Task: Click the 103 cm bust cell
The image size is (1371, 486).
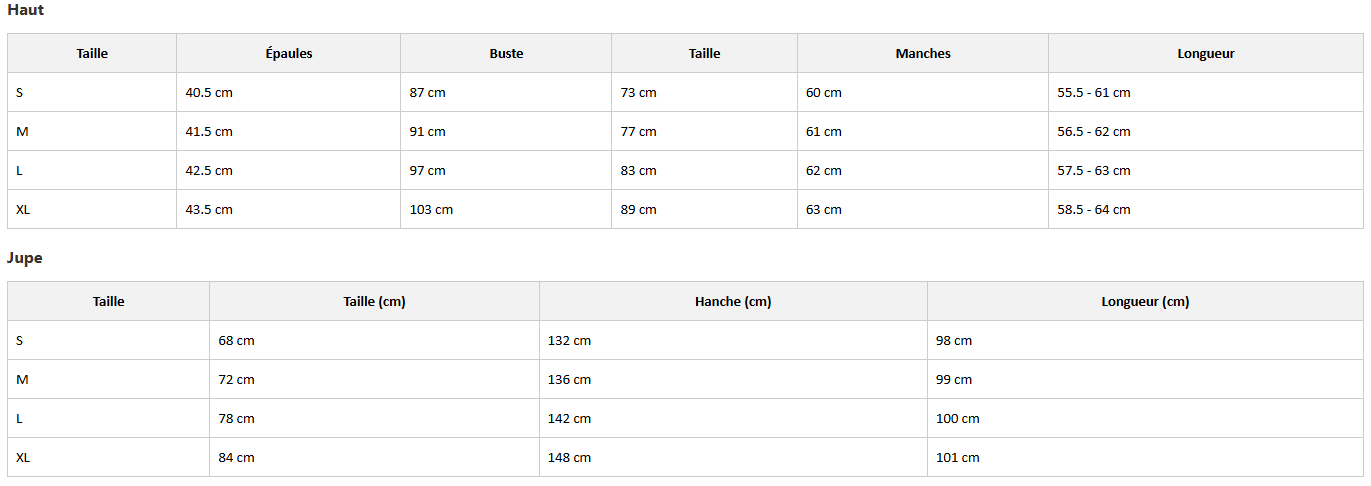Action: click(431, 210)
